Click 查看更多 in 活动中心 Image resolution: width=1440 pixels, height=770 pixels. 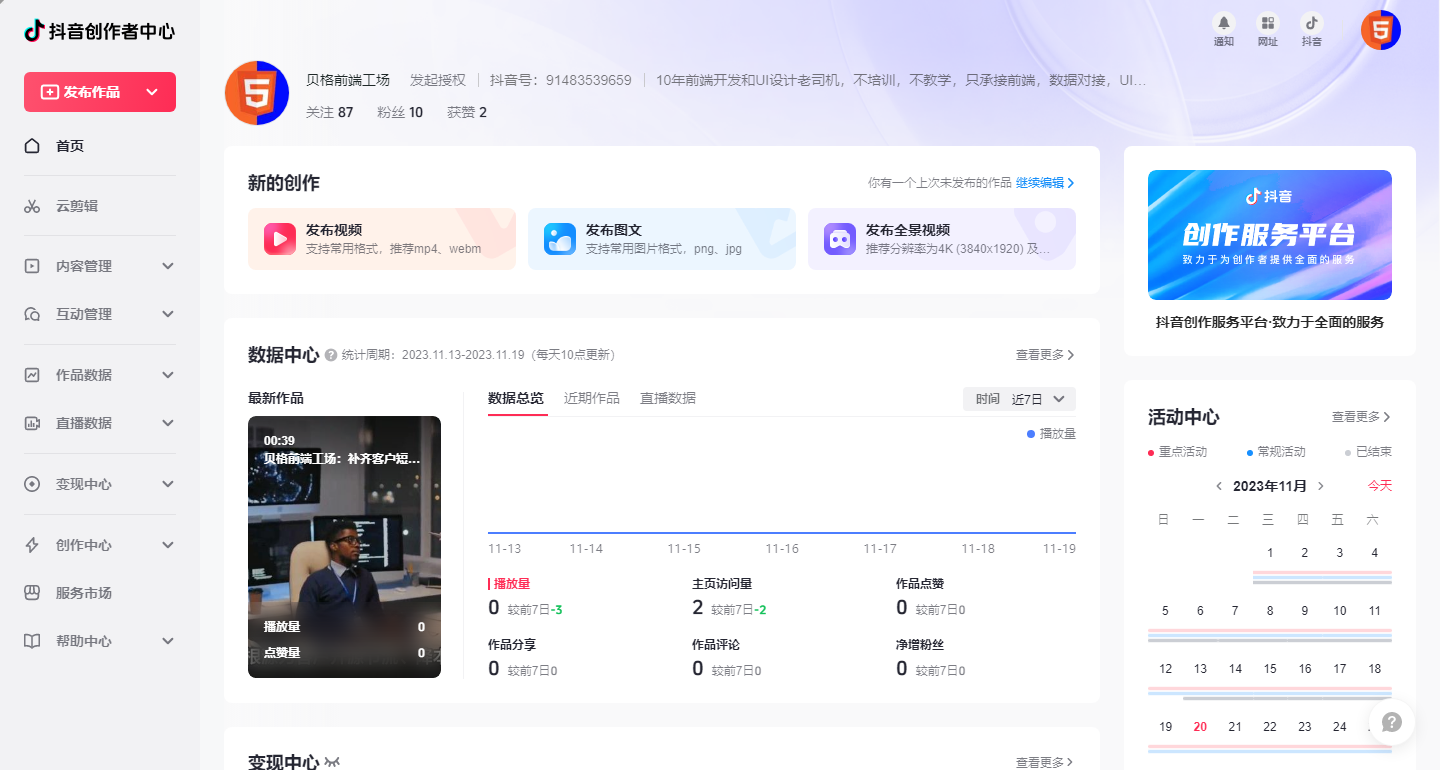(x=1361, y=417)
